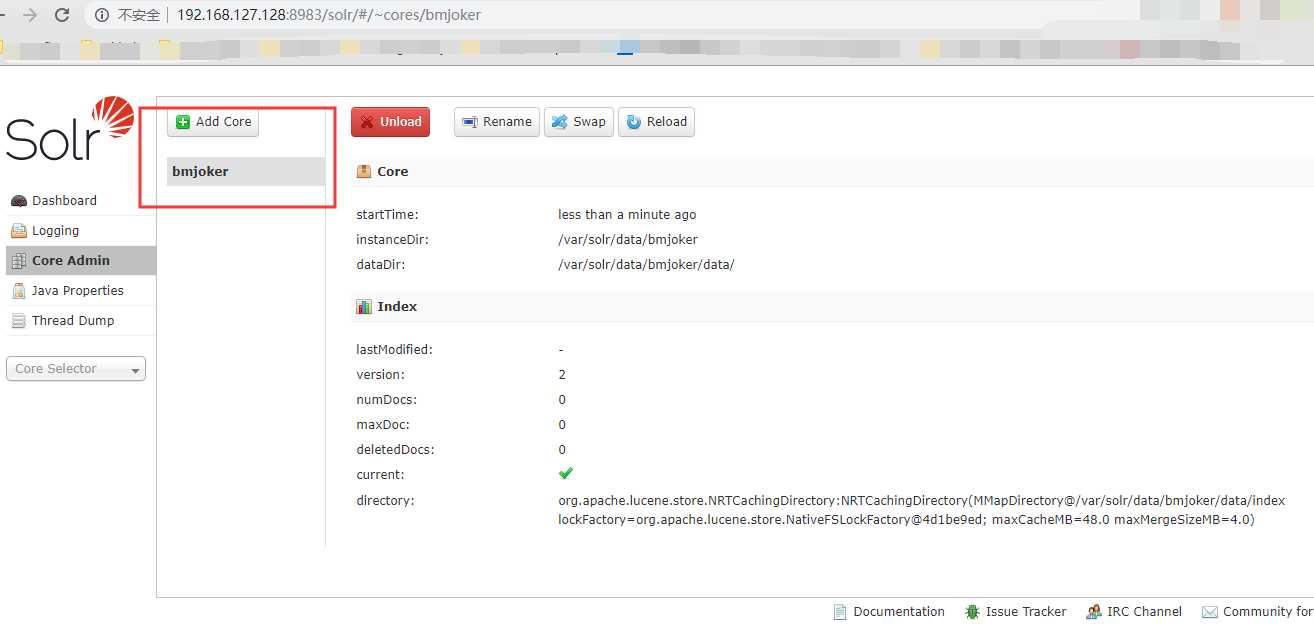
Task: Click the green checkmark beside current
Action: 566,473
